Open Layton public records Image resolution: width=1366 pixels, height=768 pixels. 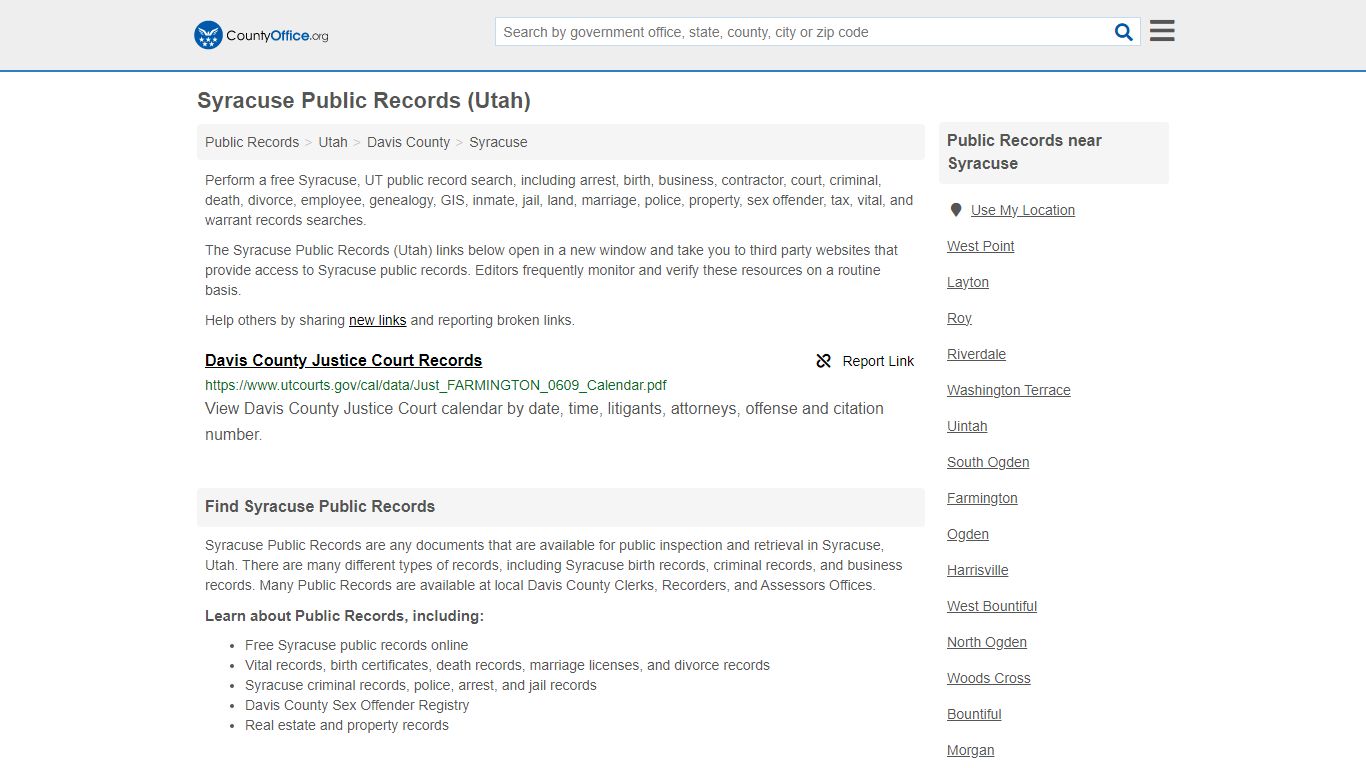[968, 282]
